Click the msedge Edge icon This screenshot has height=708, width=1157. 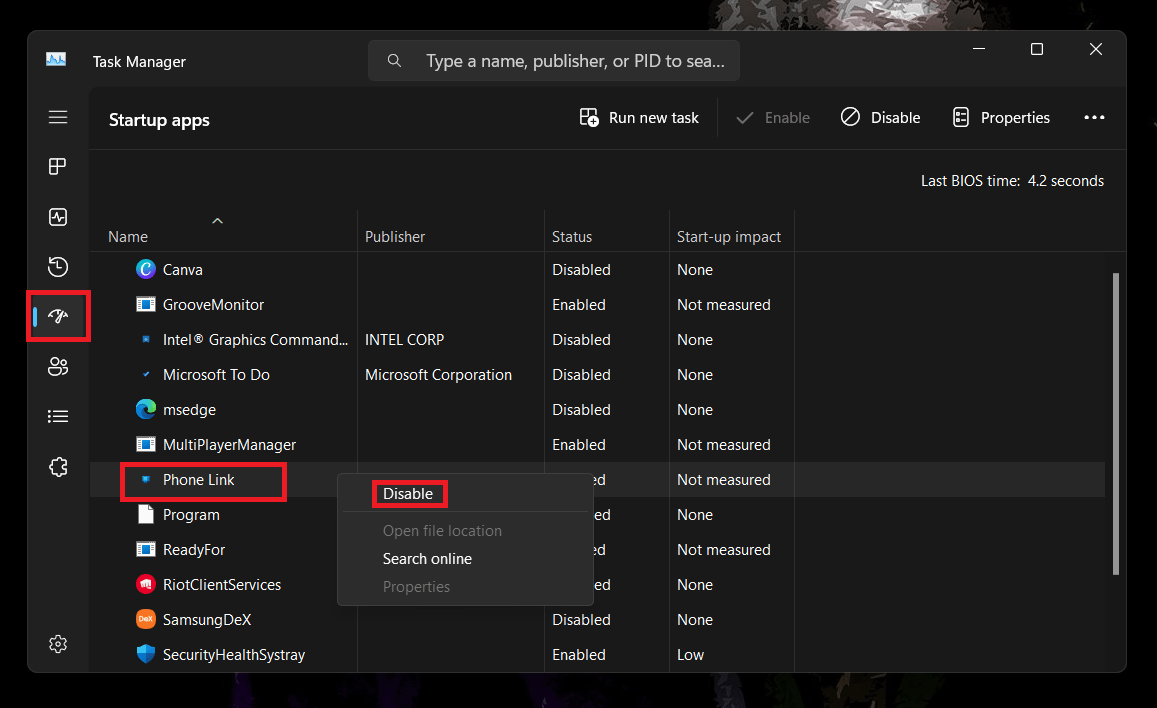[x=146, y=409]
